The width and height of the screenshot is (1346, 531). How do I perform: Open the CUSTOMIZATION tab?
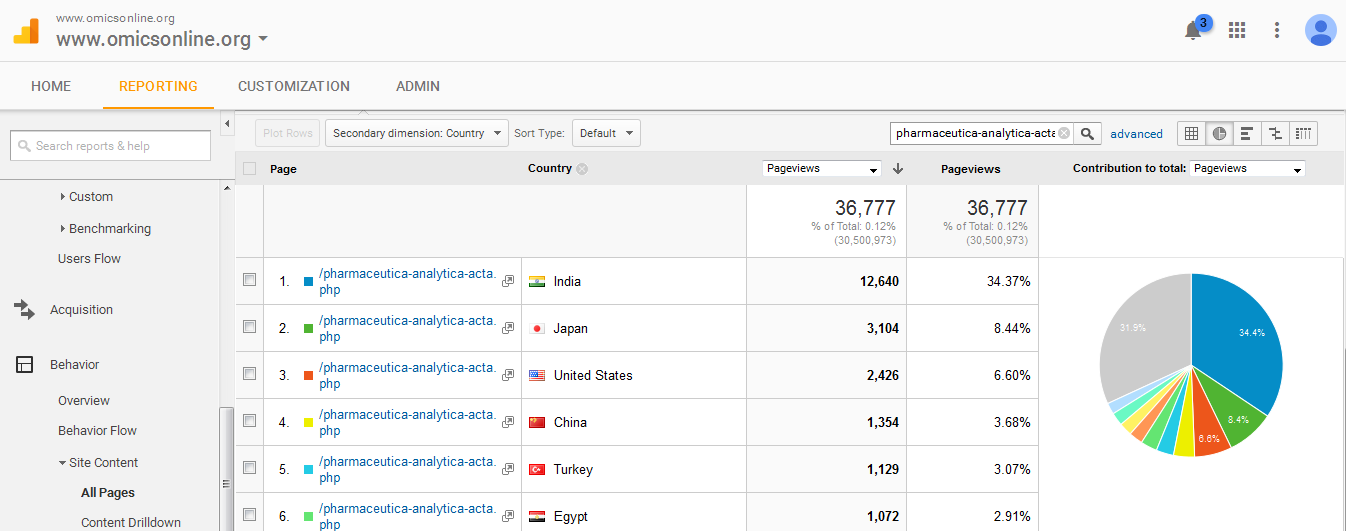(x=294, y=86)
